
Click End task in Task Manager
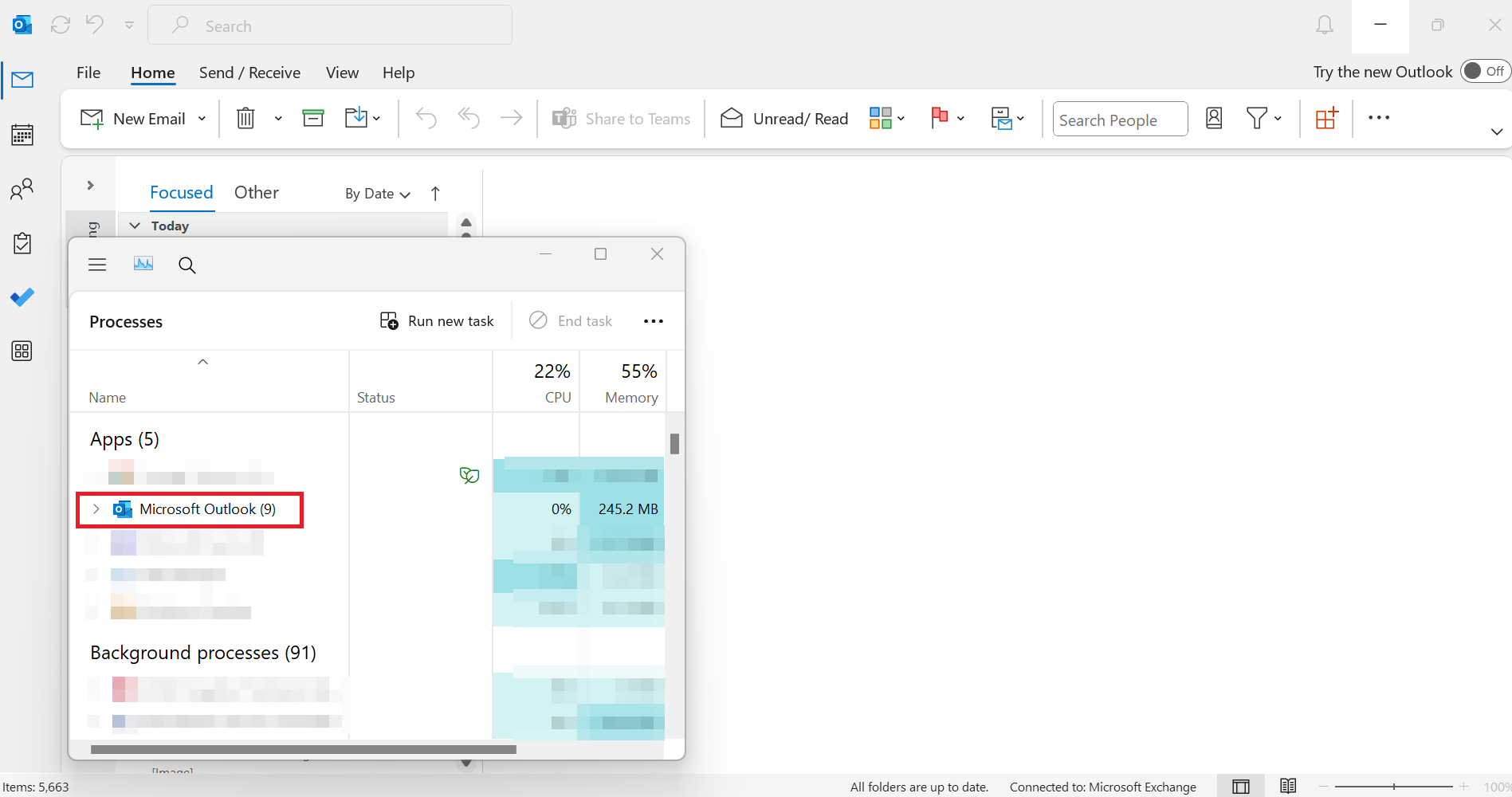tap(571, 320)
